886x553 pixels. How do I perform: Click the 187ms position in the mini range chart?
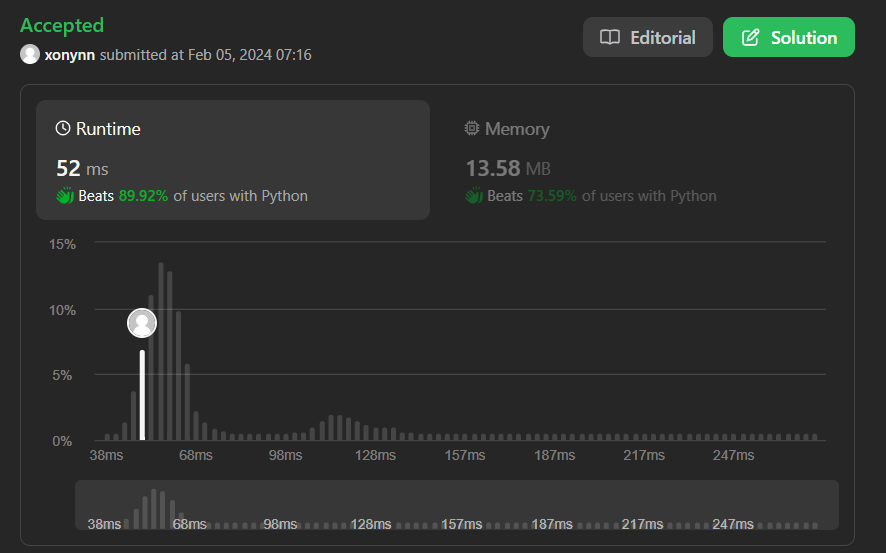click(551, 524)
